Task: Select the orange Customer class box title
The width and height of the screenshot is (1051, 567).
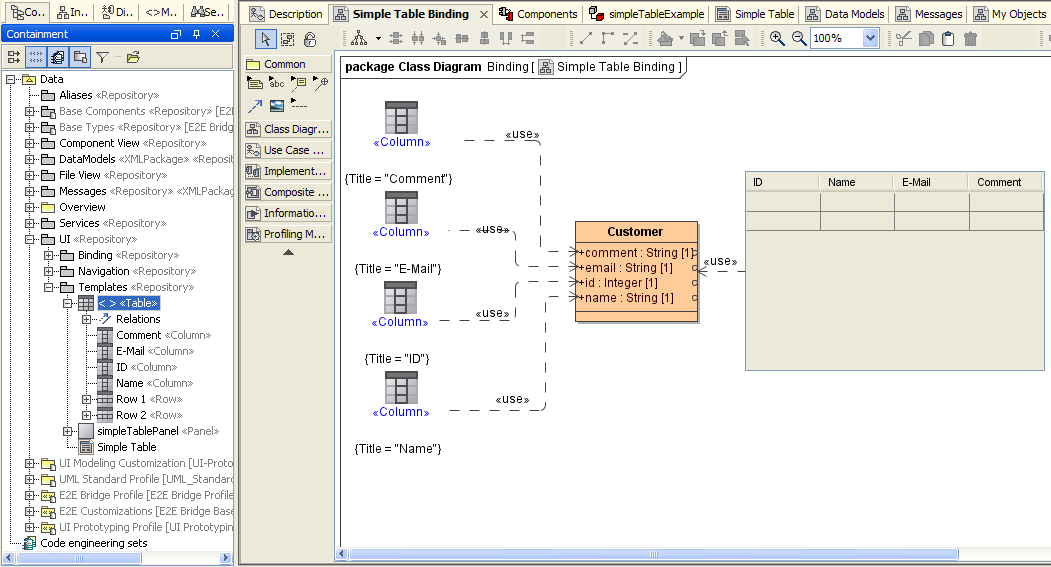Action: click(635, 232)
